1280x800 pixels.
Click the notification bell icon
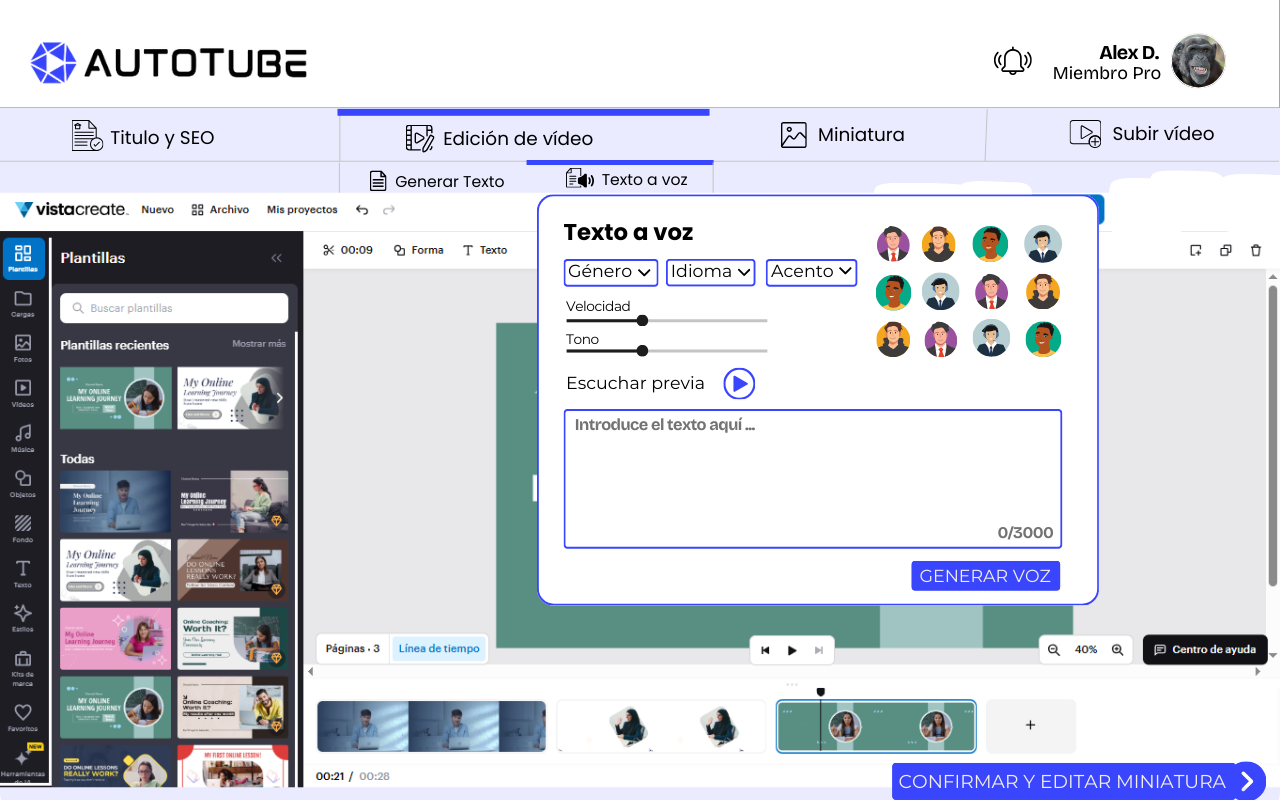1012,61
